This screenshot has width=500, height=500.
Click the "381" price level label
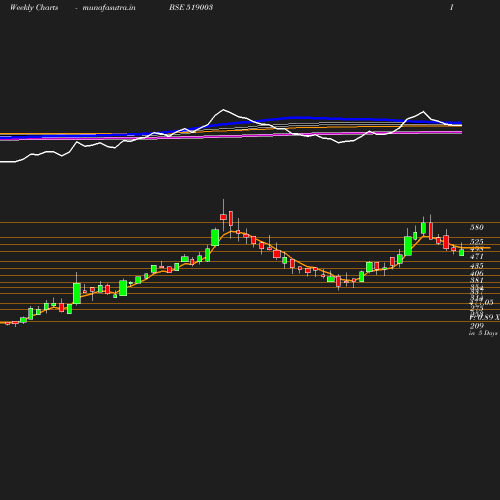click(x=477, y=280)
